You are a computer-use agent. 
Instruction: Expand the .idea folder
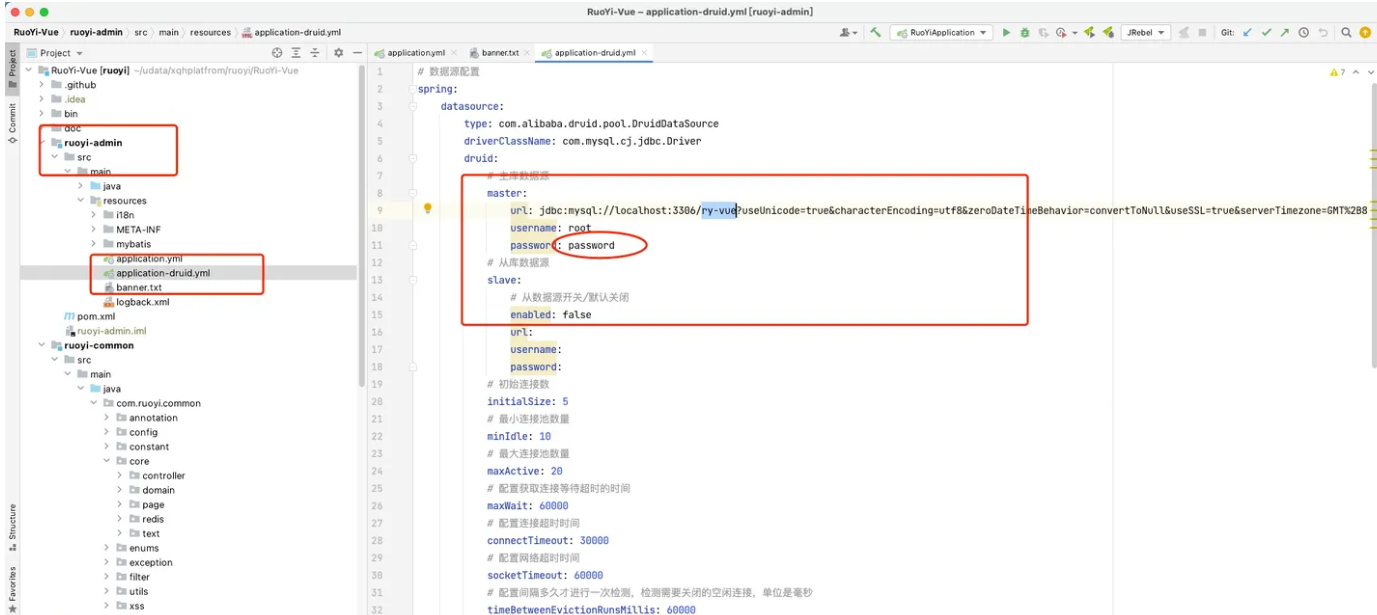pos(42,99)
